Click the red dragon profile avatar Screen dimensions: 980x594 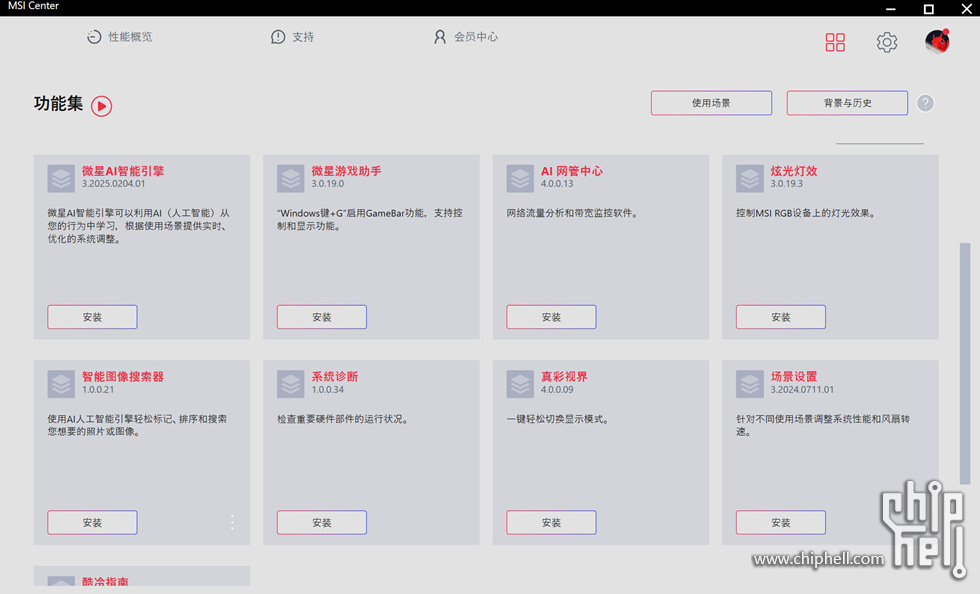pyautogui.click(x=937, y=42)
